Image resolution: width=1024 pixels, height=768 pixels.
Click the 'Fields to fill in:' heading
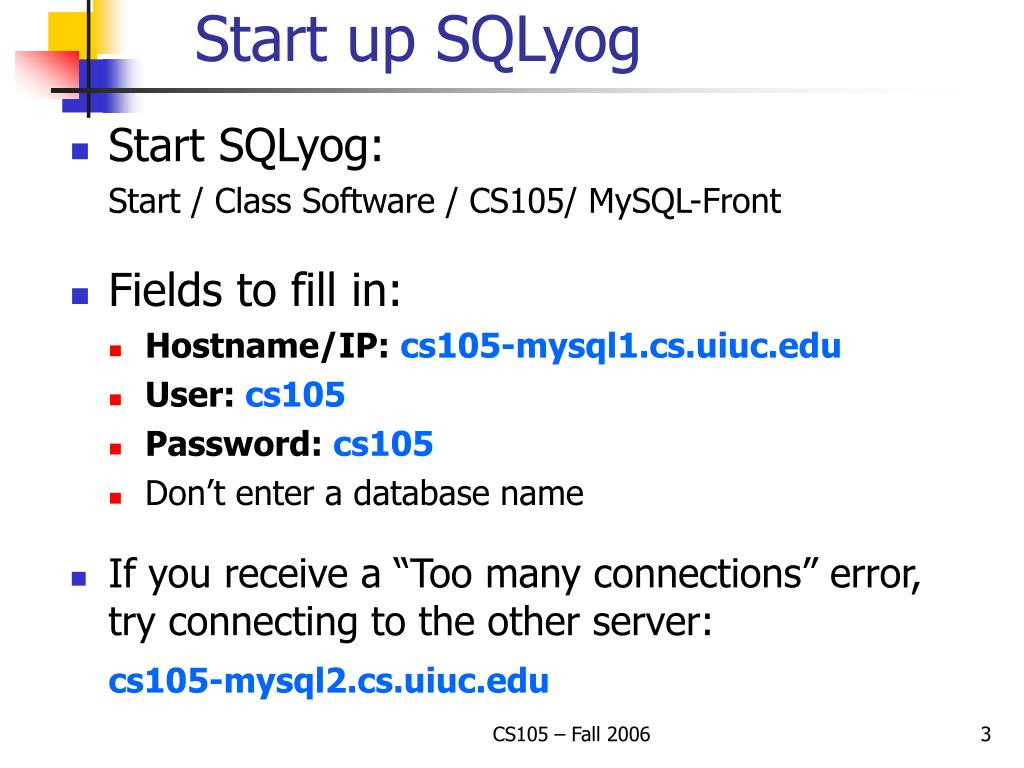[x=255, y=290]
